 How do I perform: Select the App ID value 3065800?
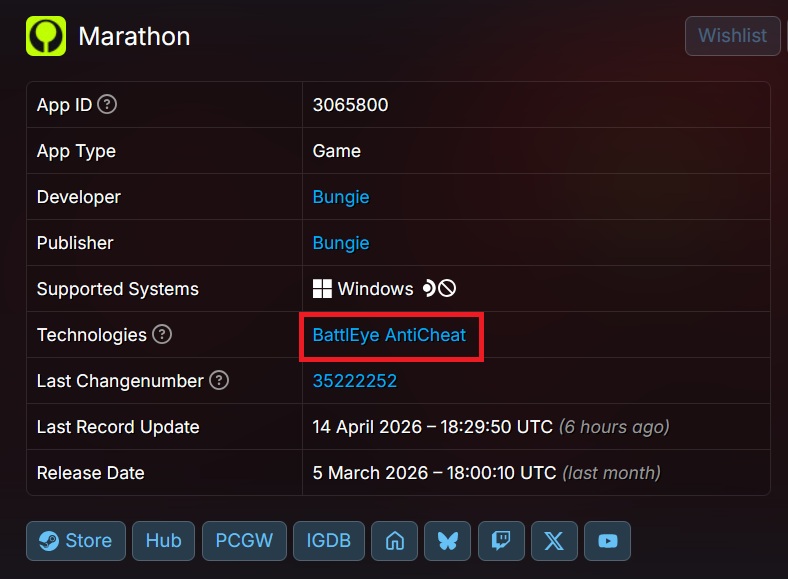coord(350,105)
